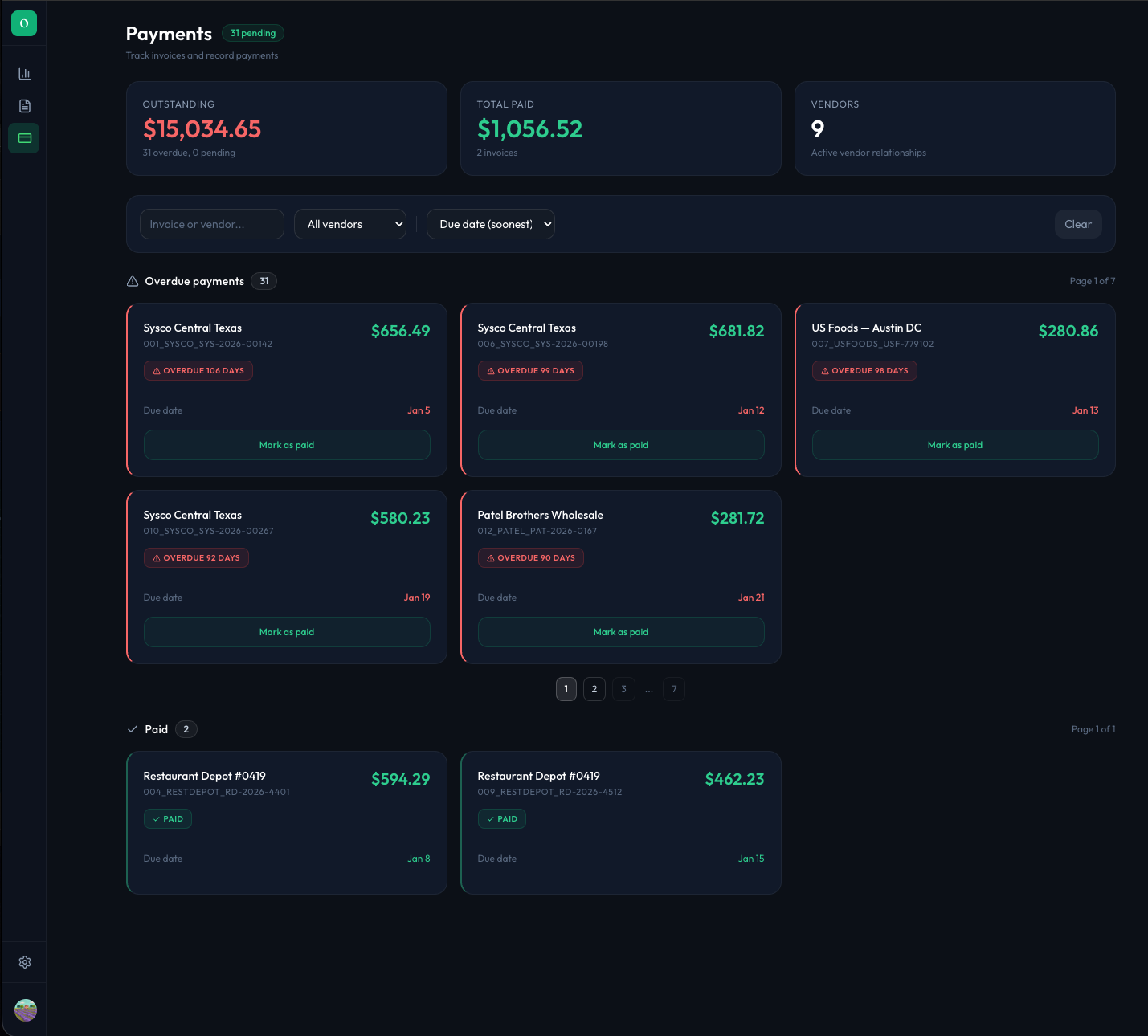Click the Overdue 90 days badge
Image resolution: width=1148 pixels, height=1036 pixels.
pyautogui.click(x=531, y=558)
